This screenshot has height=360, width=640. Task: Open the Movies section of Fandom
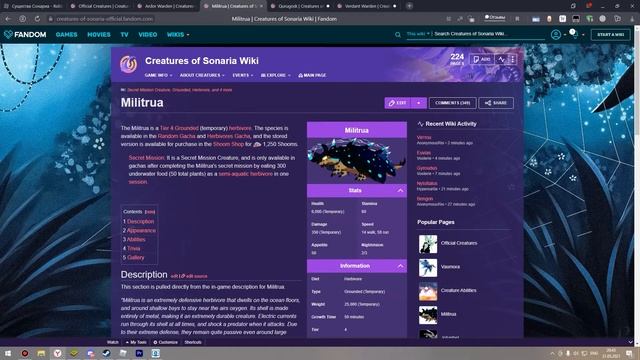99,35
